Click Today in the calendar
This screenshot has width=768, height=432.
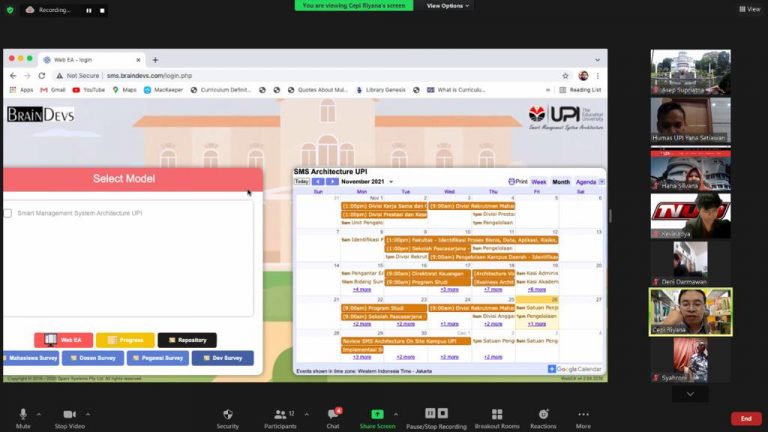point(301,182)
